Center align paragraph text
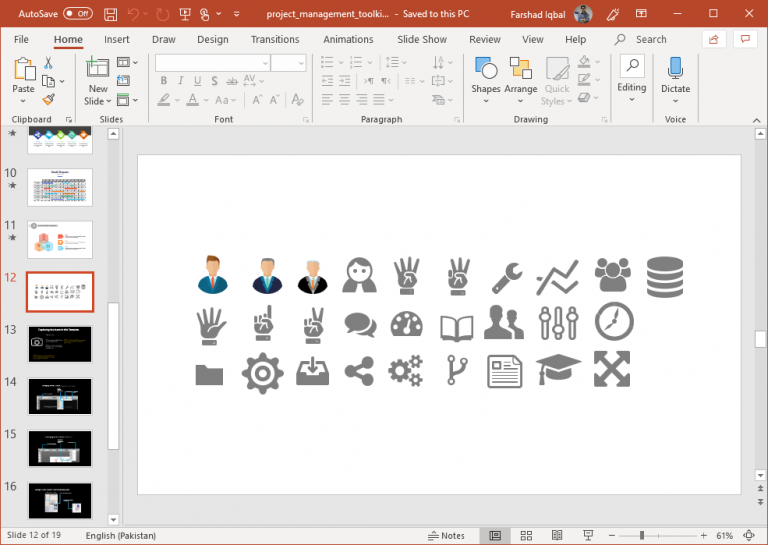 (344, 100)
